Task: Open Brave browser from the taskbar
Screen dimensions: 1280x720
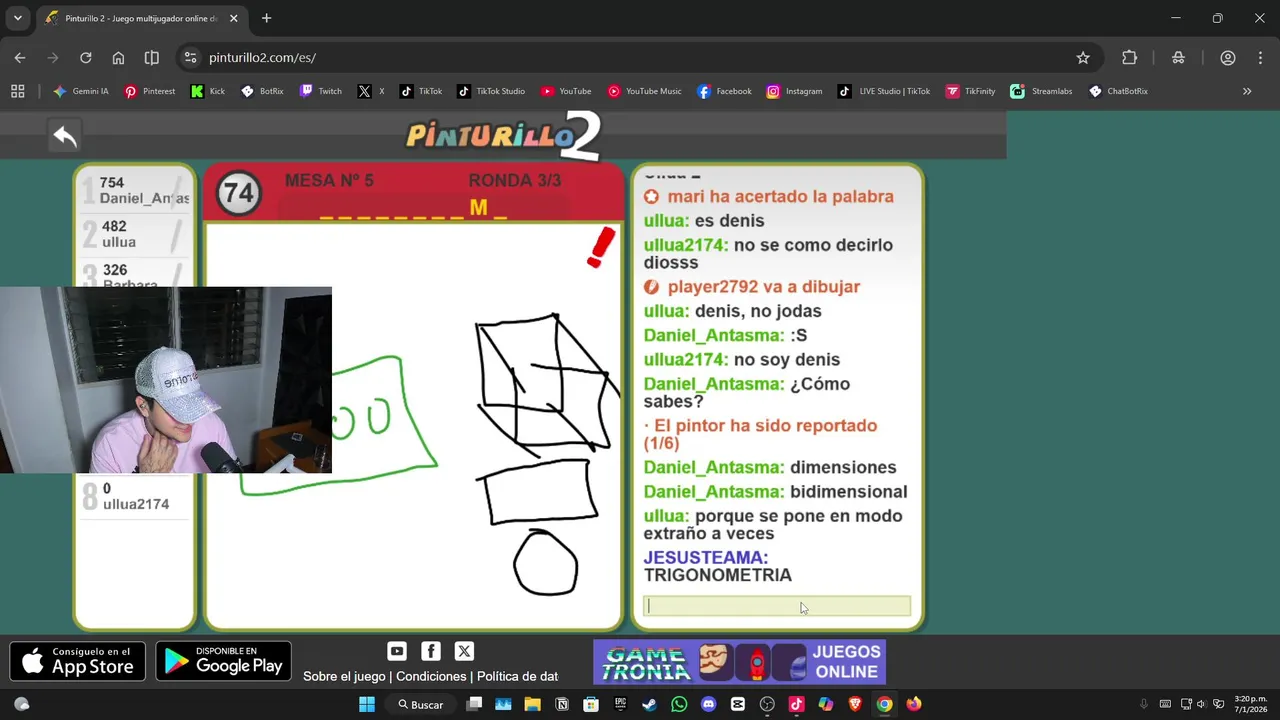Action: [855, 704]
